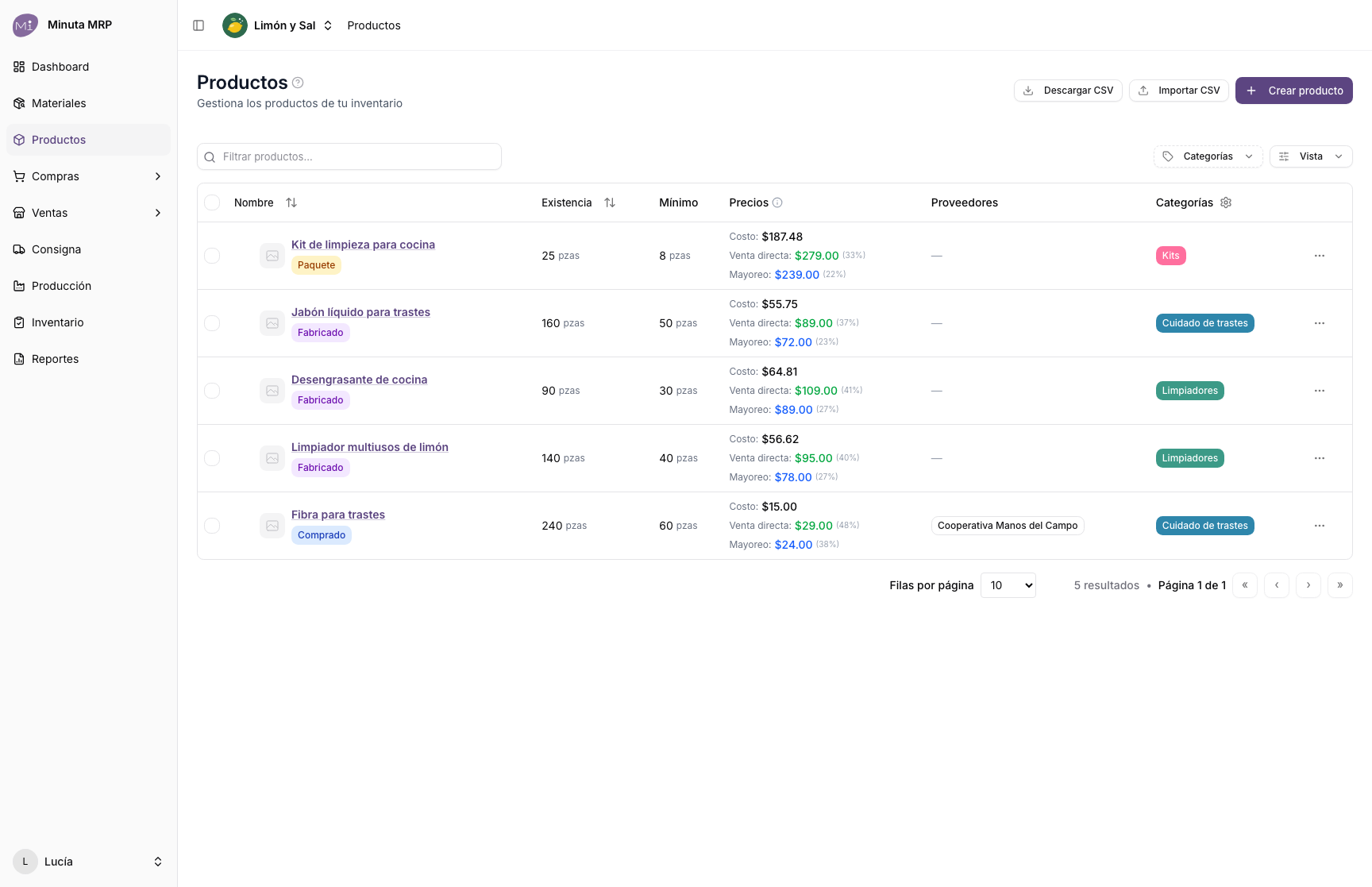This screenshot has width=1372, height=887.
Task: Open the Categorías column settings gear
Action: click(x=1226, y=202)
